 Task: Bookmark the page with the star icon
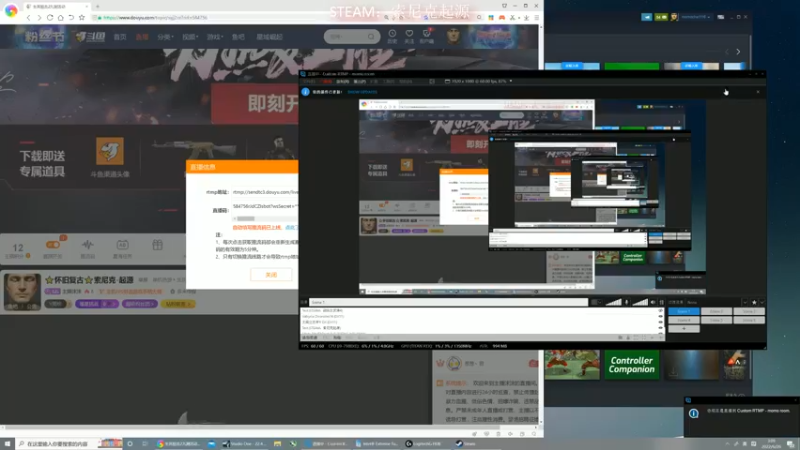[x=82, y=17]
